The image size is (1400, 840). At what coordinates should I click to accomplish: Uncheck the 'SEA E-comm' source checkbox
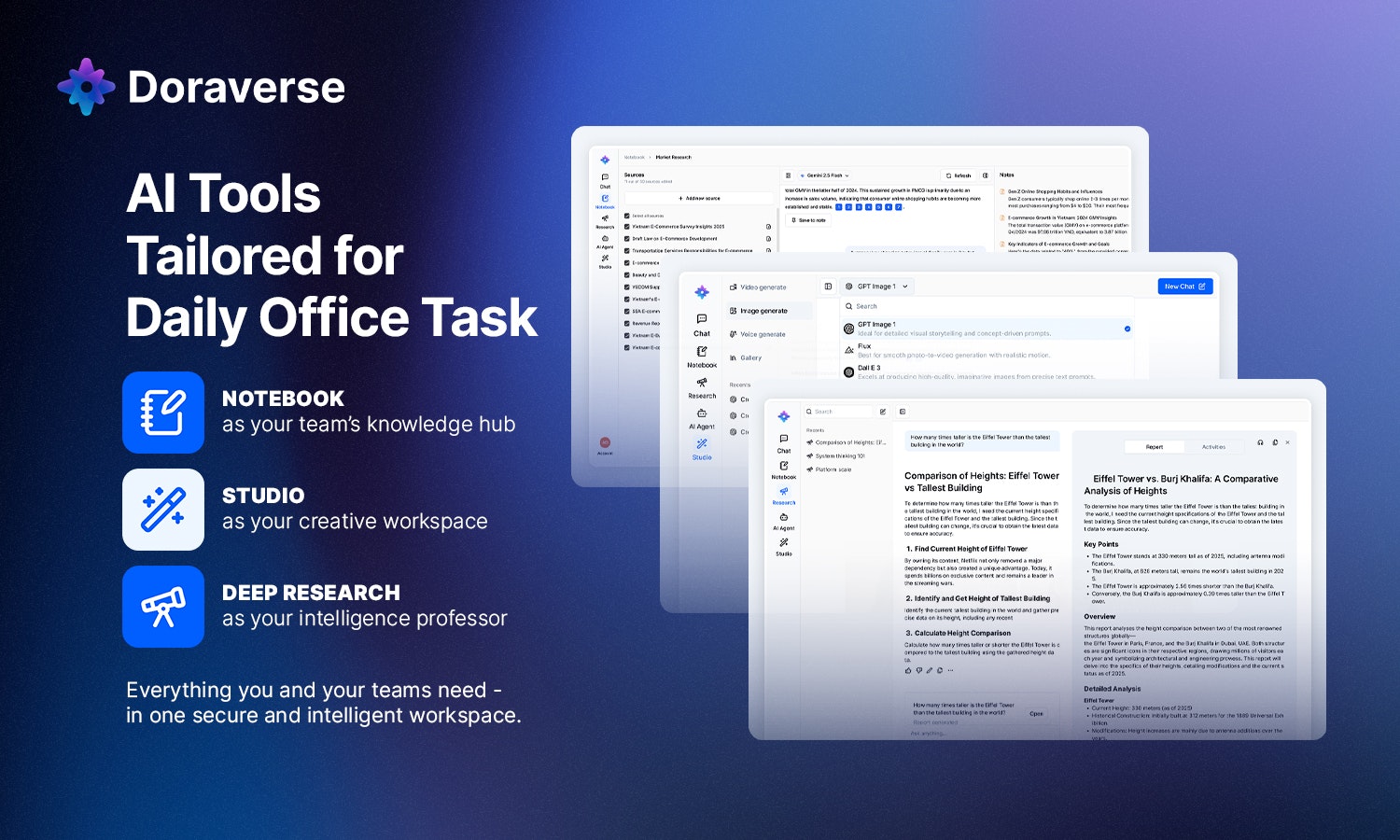[x=627, y=311]
